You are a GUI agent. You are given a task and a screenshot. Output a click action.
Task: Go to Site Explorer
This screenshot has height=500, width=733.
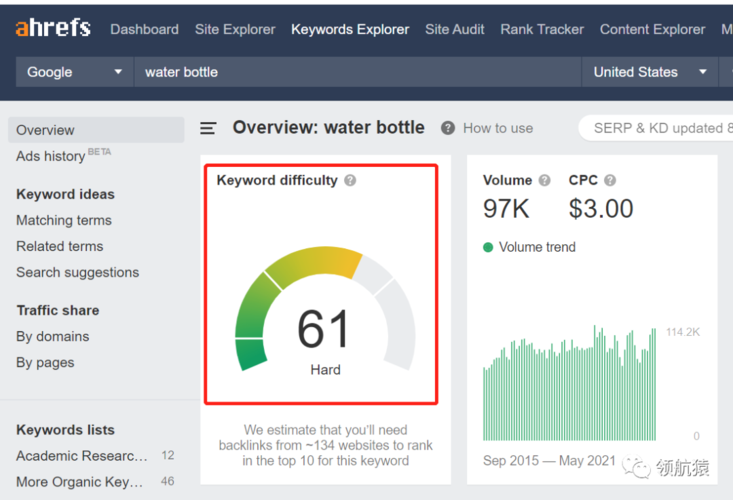(235, 29)
